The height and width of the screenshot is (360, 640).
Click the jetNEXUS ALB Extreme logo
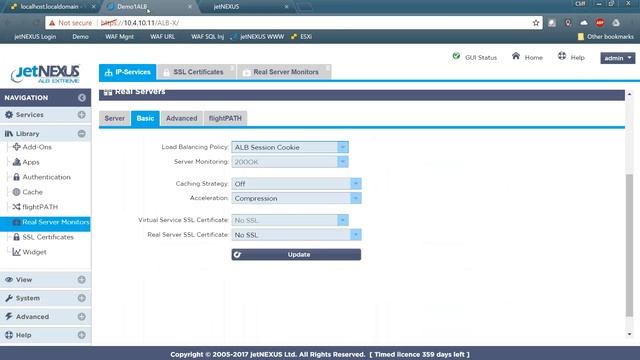point(45,74)
